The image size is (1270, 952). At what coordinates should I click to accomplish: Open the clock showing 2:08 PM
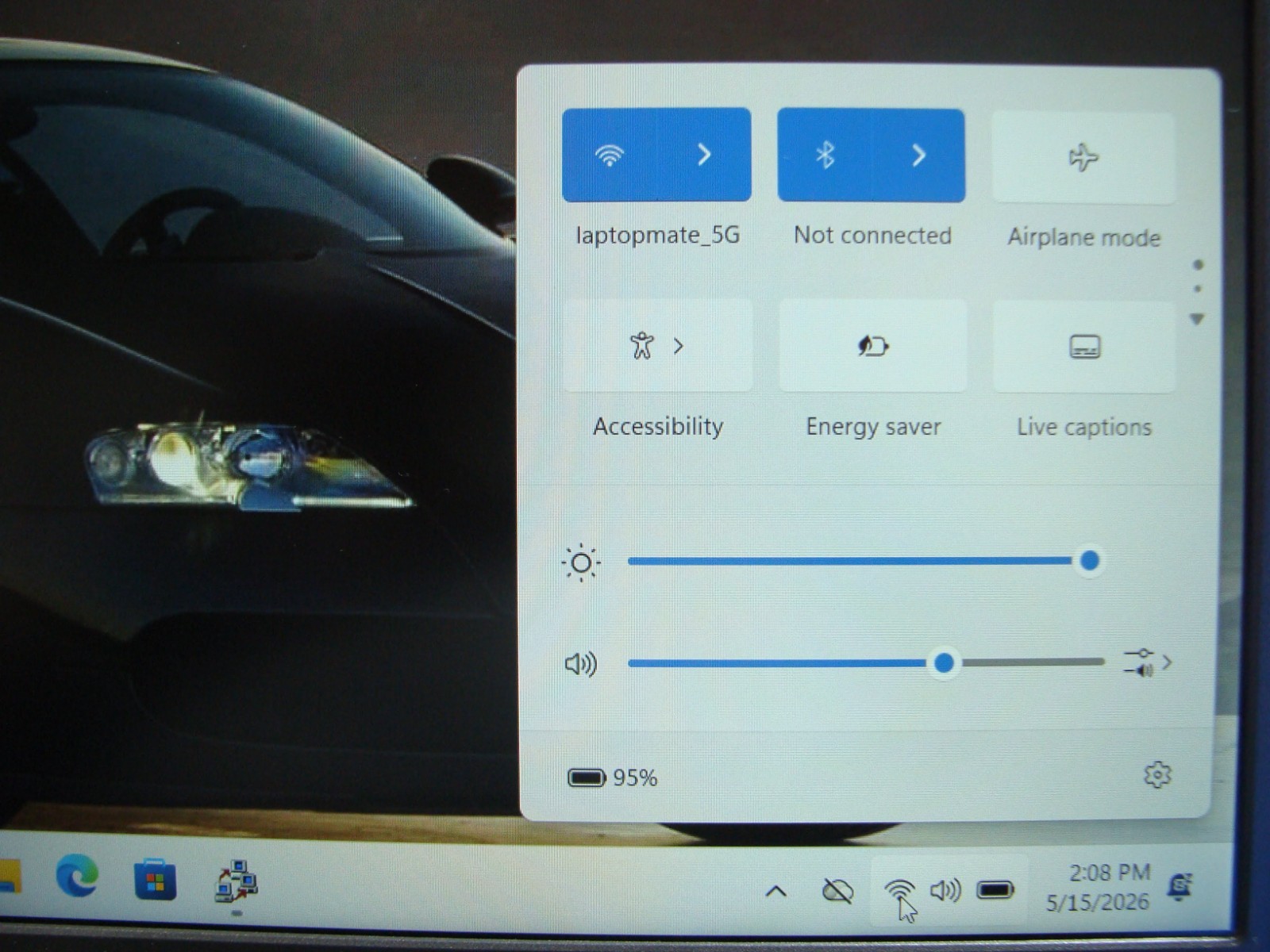click(1098, 887)
